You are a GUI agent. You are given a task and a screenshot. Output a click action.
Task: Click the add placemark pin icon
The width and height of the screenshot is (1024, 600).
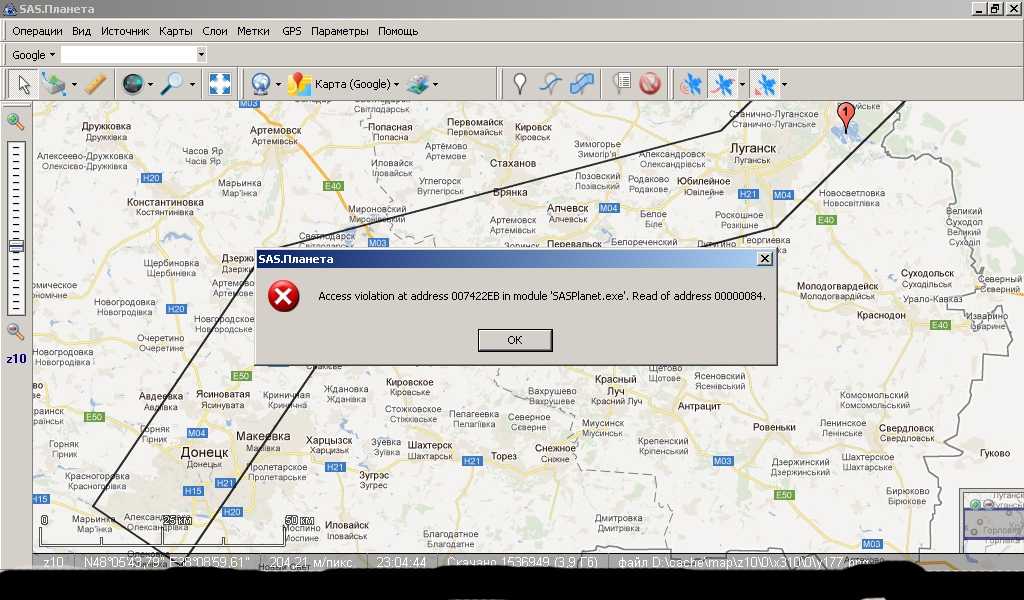519,85
